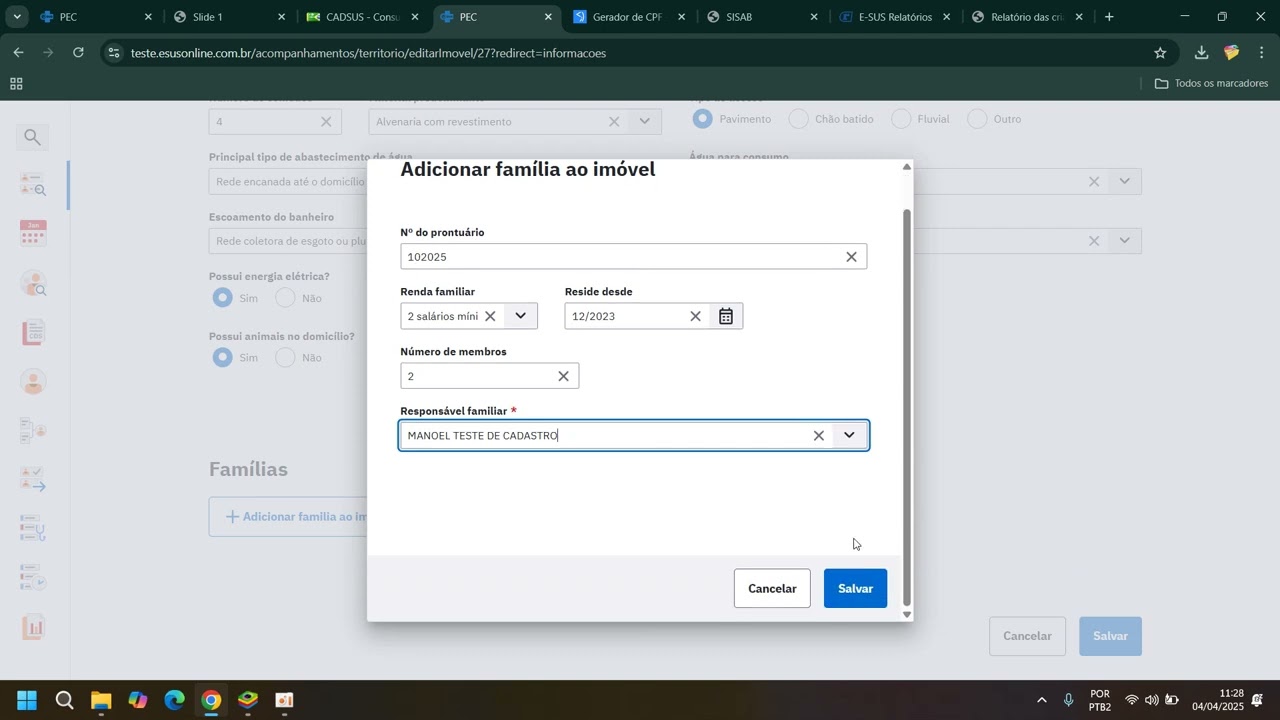Open the Chrome menu

click(x=1262, y=53)
